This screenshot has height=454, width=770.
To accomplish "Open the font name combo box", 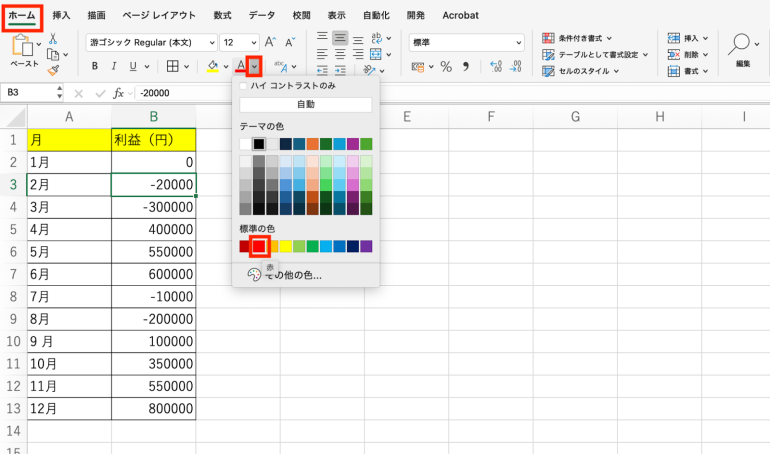I will coord(151,43).
